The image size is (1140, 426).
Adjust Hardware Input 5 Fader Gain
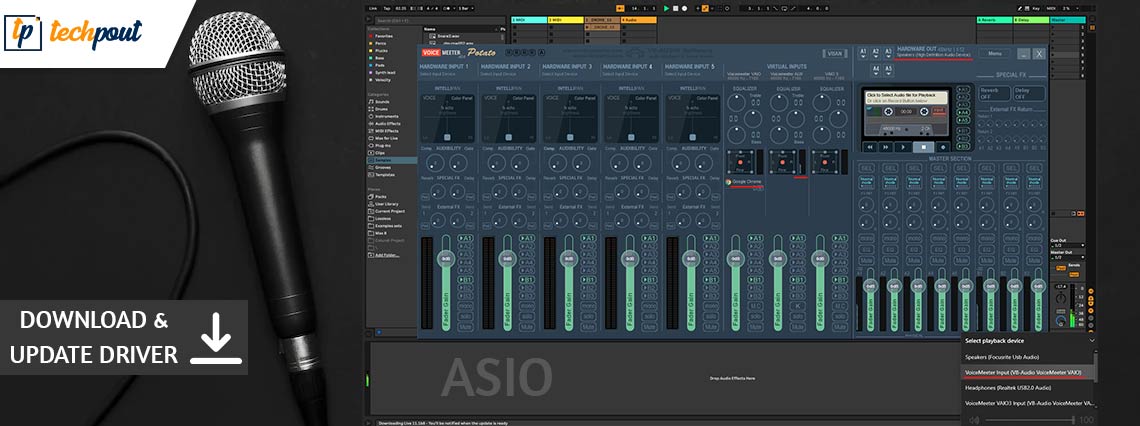click(691, 260)
